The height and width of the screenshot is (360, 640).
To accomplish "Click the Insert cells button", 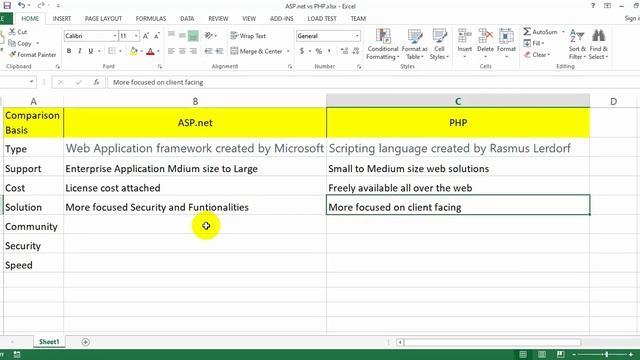I will click(x=464, y=43).
